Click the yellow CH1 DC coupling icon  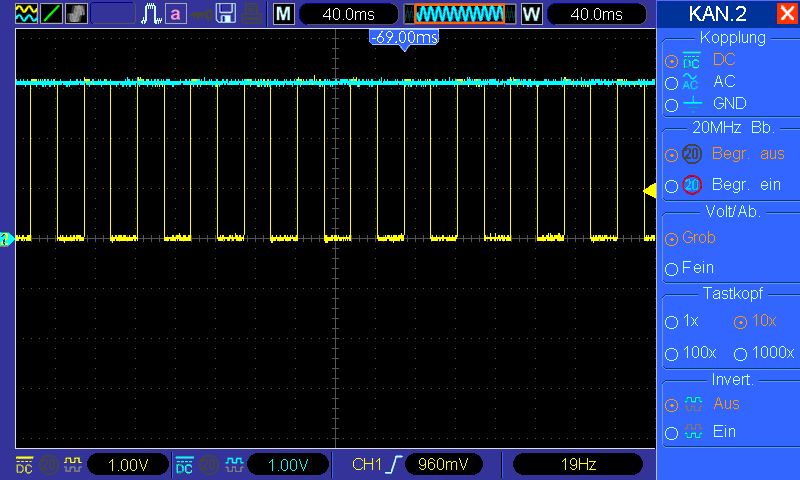click(x=24, y=465)
